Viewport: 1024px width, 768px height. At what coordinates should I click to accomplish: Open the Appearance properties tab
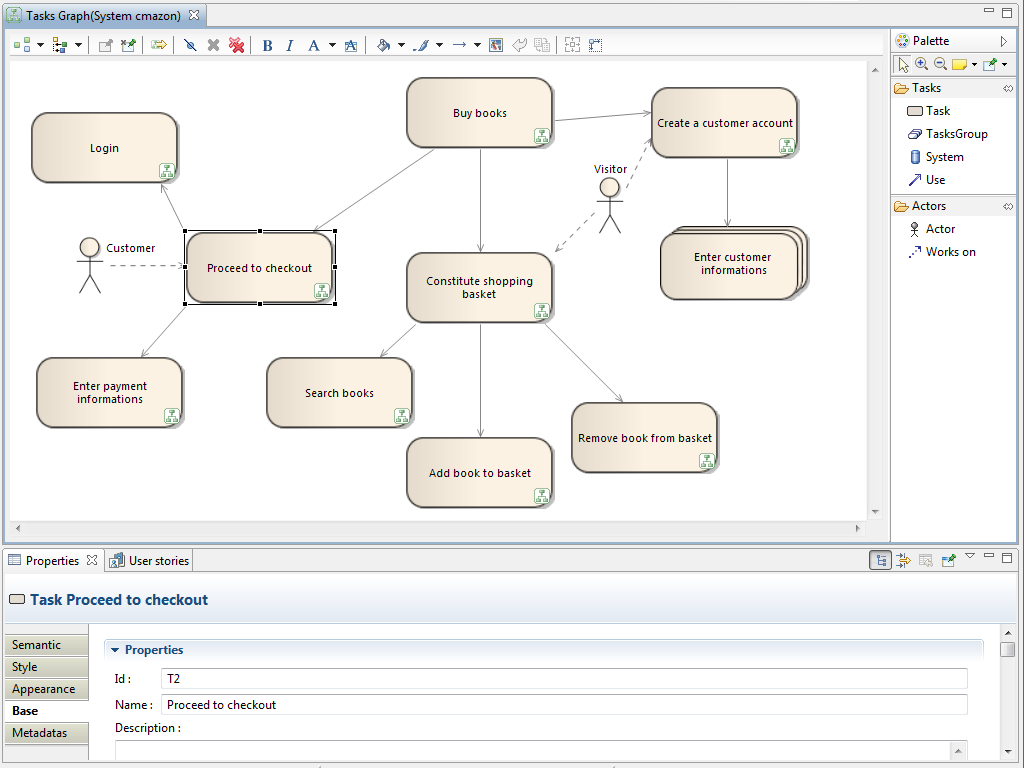point(46,689)
